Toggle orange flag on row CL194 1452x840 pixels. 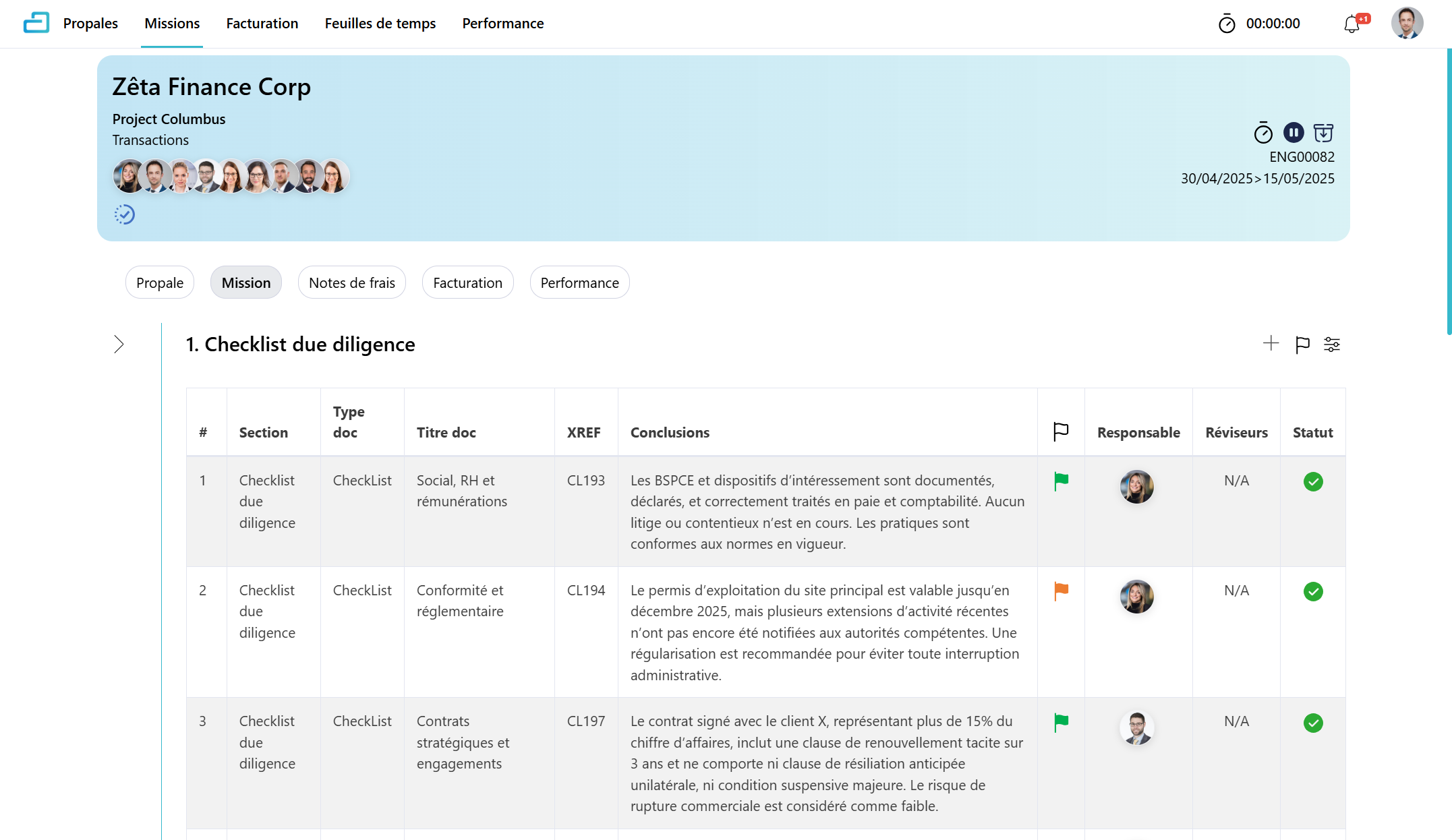[1061, 591]
